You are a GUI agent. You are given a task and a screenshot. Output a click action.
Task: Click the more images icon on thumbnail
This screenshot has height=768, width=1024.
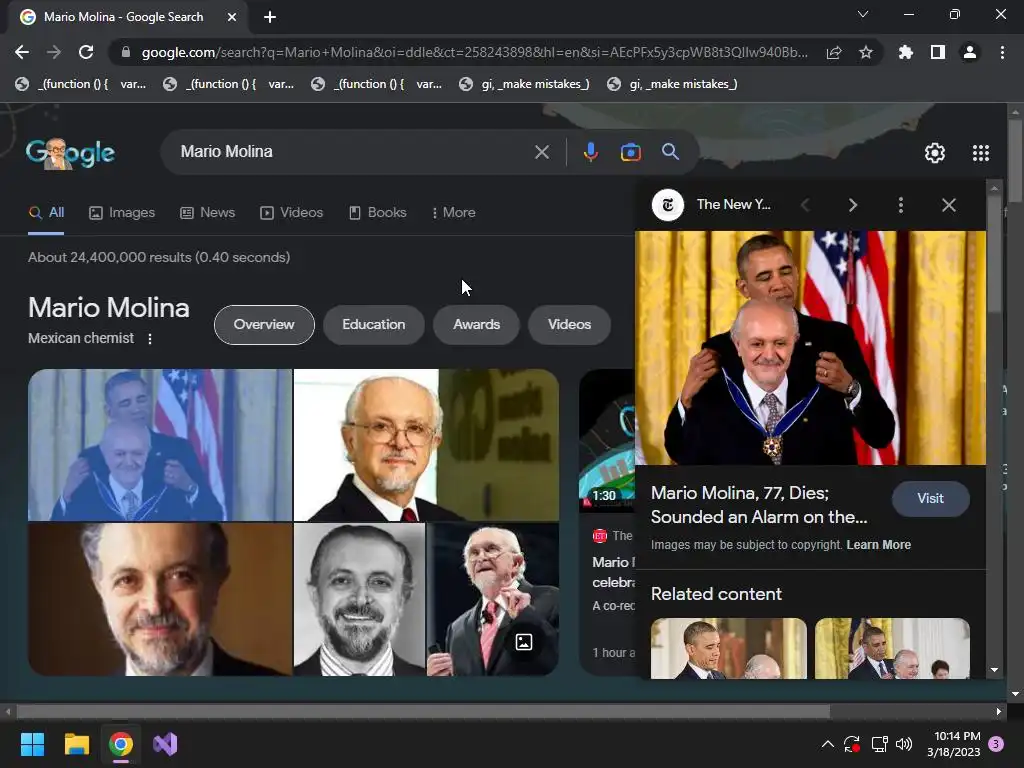[x=524, y=642]
